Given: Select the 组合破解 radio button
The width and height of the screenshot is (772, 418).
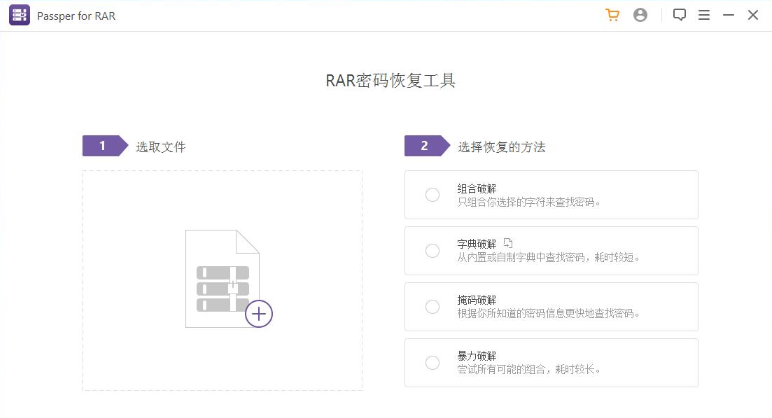Looking at the screenshot, I should 432,194.
